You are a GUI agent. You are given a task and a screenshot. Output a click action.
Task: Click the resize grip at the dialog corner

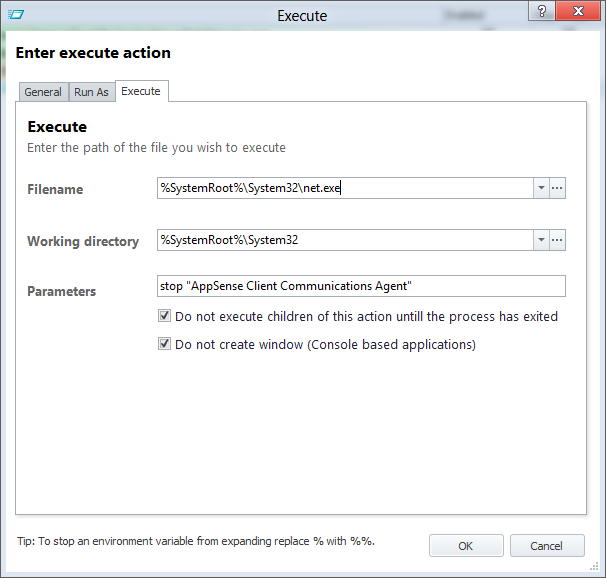click(x=594, y=566)
